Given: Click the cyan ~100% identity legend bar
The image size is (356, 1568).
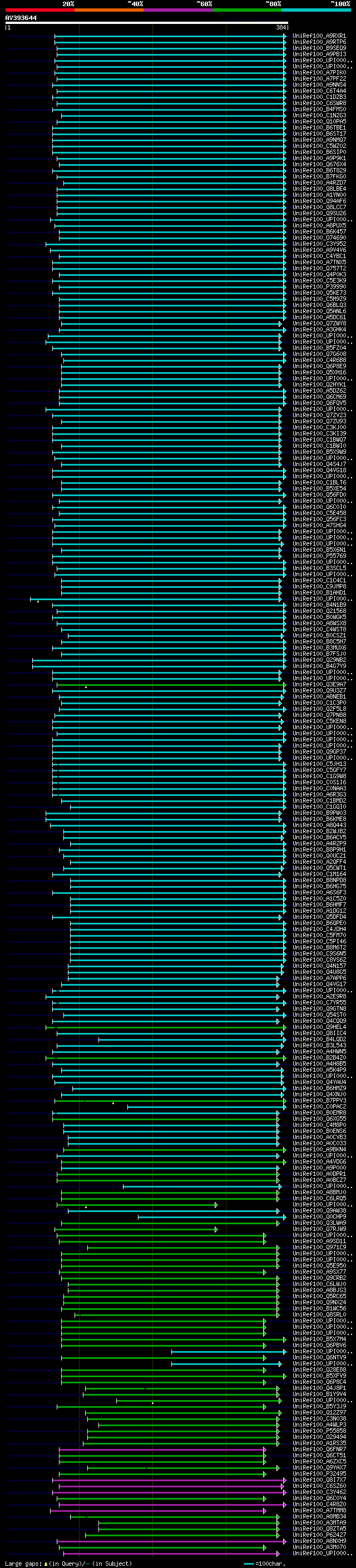Looking at the screenshot, I should [x=316, y=10].
